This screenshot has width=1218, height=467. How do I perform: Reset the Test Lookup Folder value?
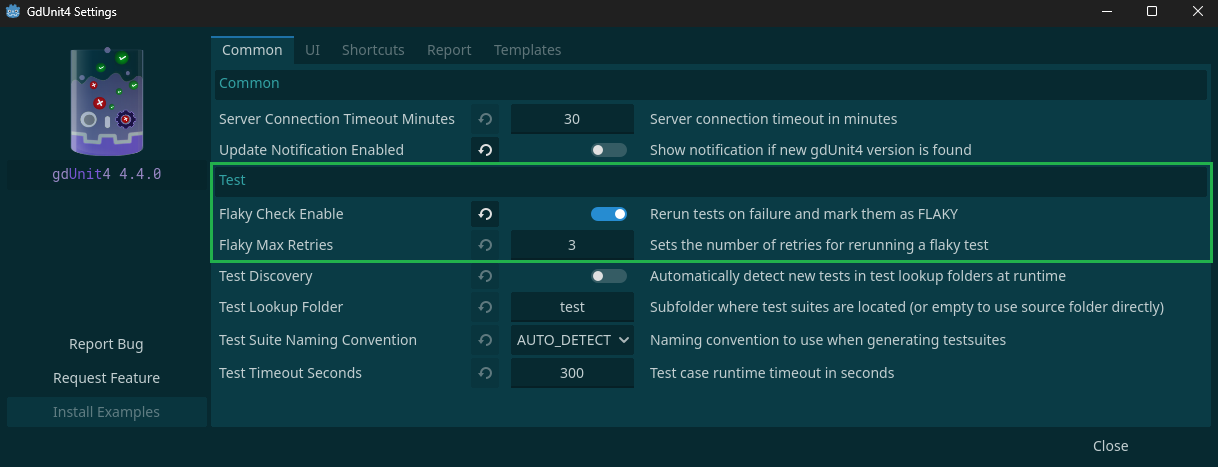(485, 307)
